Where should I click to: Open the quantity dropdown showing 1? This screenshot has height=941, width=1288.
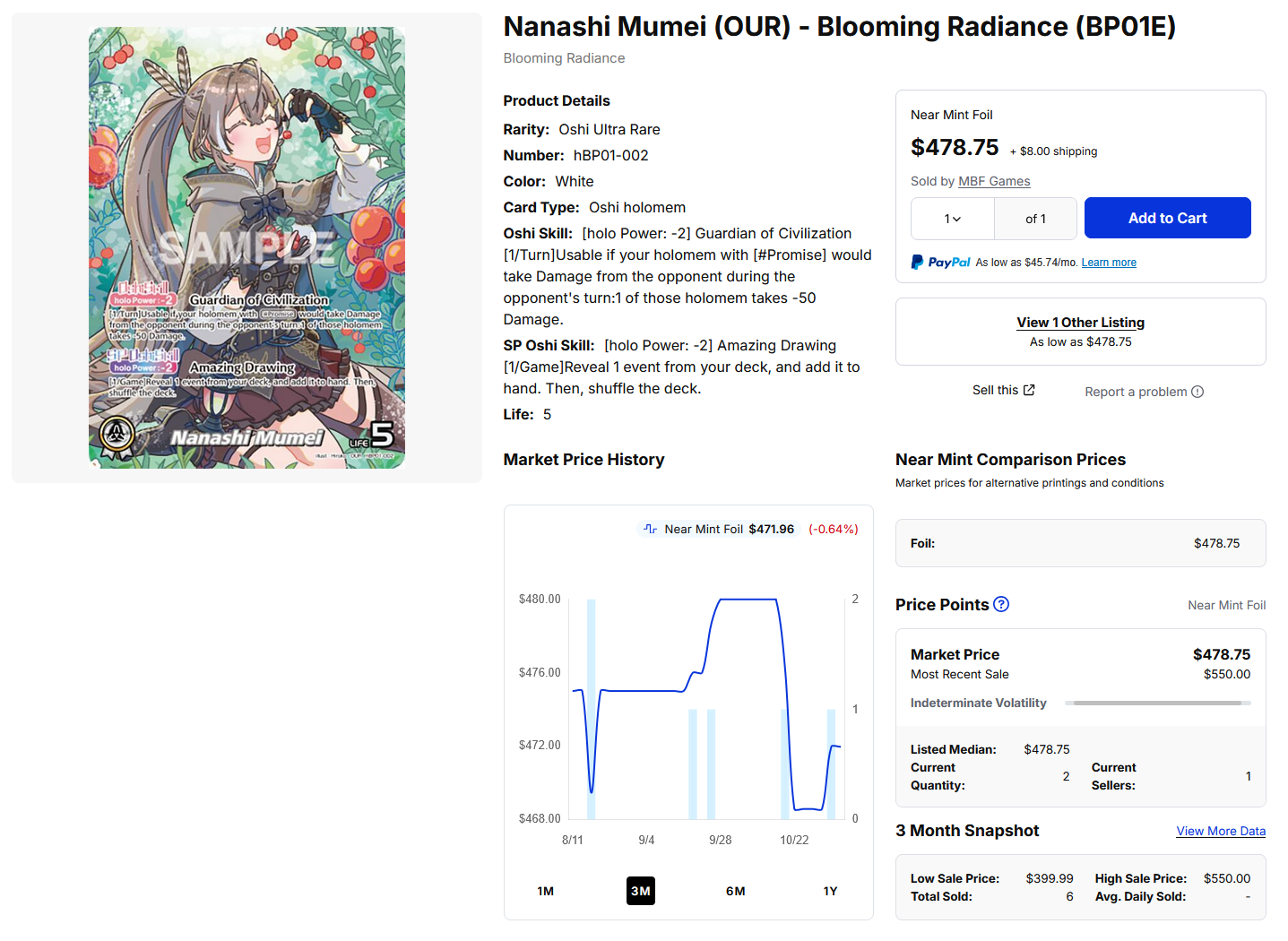(953, 219)
